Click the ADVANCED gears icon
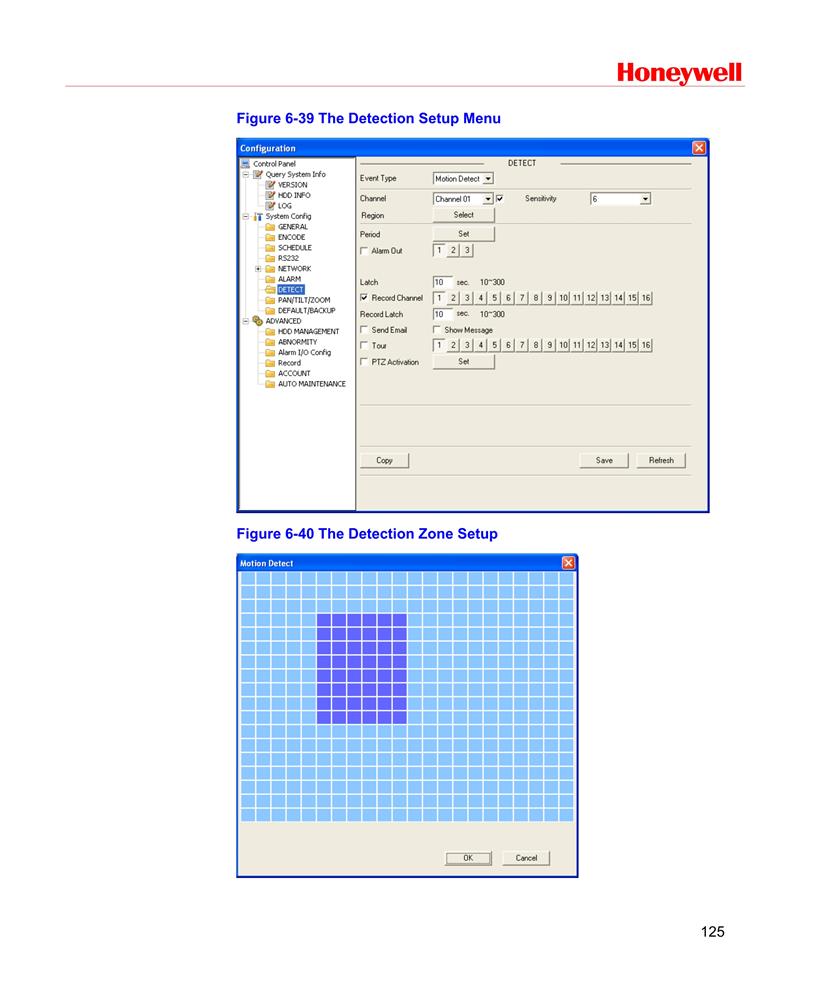Image resolution: width=817 pixels, height=991 pixels. [258, 321]
